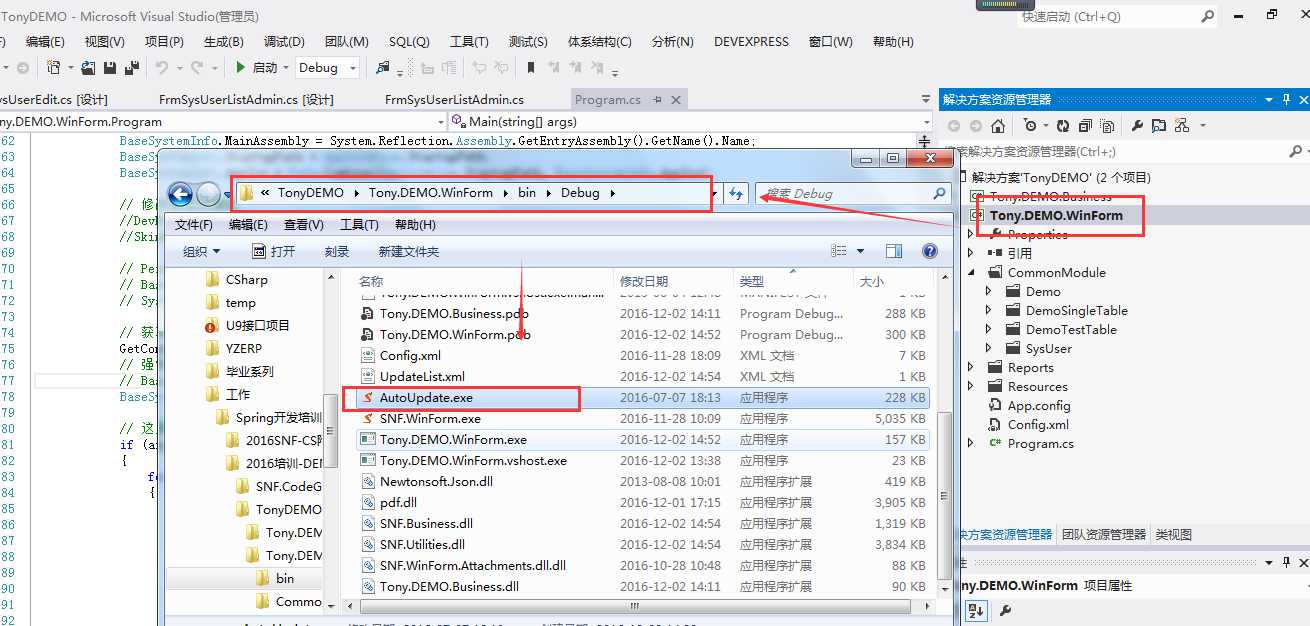Image resolution: width=1310 pixels, height=626 pixels.
Task: Click the 打开 button in Explorer toolbar
Action: pyautogui.click(x=273, y=252)
